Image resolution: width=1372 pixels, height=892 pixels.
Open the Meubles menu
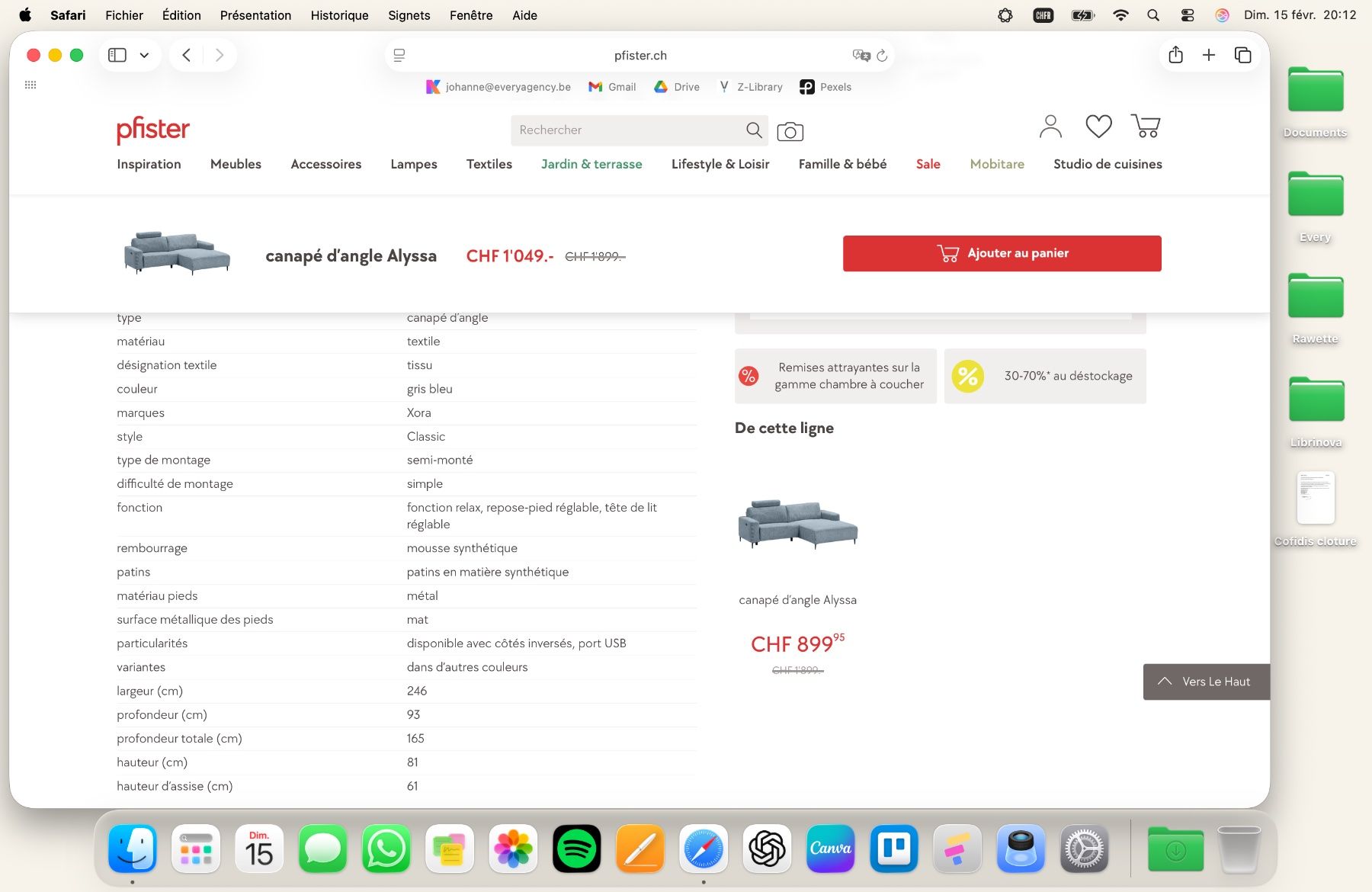236,164
